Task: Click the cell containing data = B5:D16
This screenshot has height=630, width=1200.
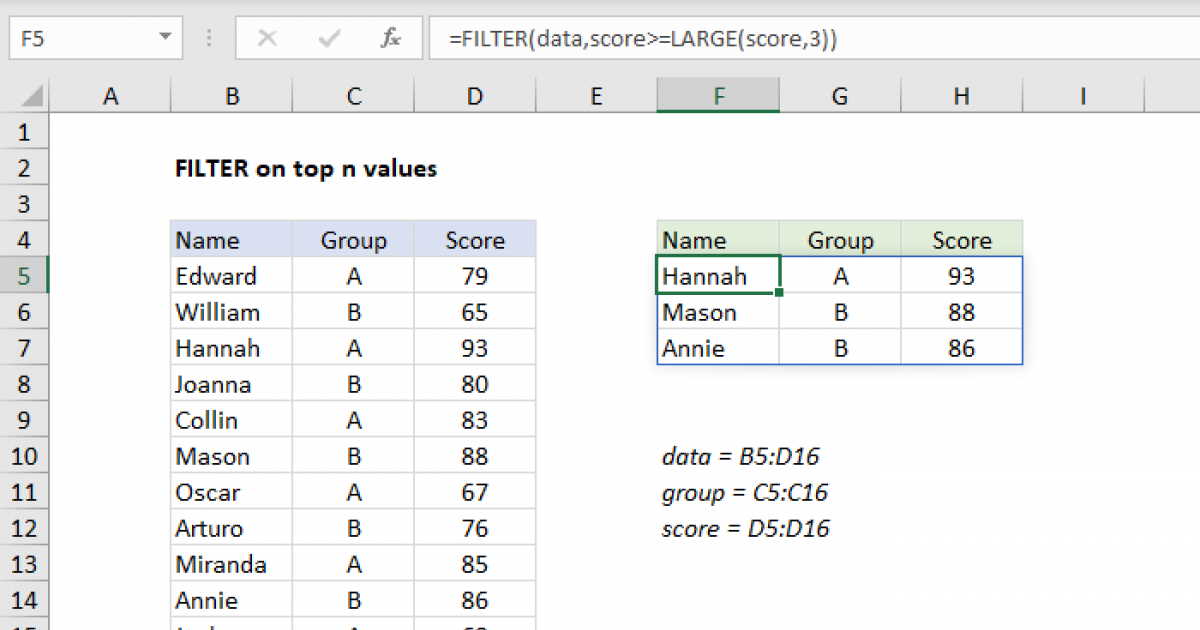Action: [740, 456]
